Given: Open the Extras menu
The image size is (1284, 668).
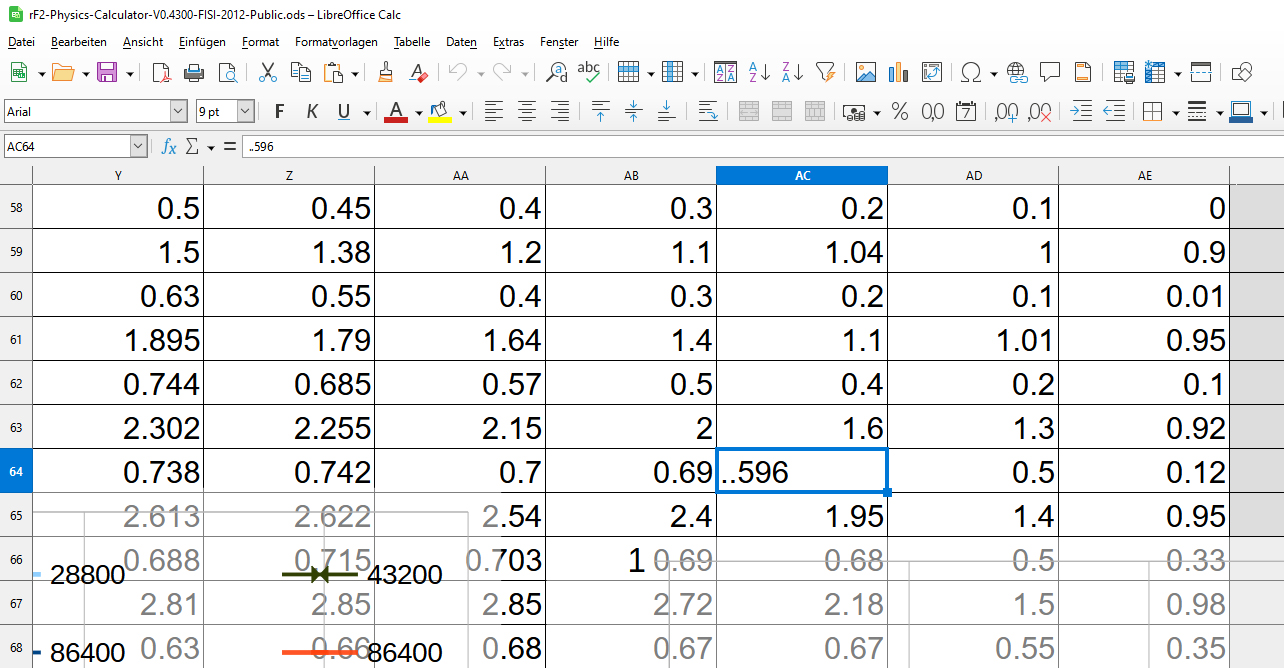Looking at the screenshot, I should (508, 42).
